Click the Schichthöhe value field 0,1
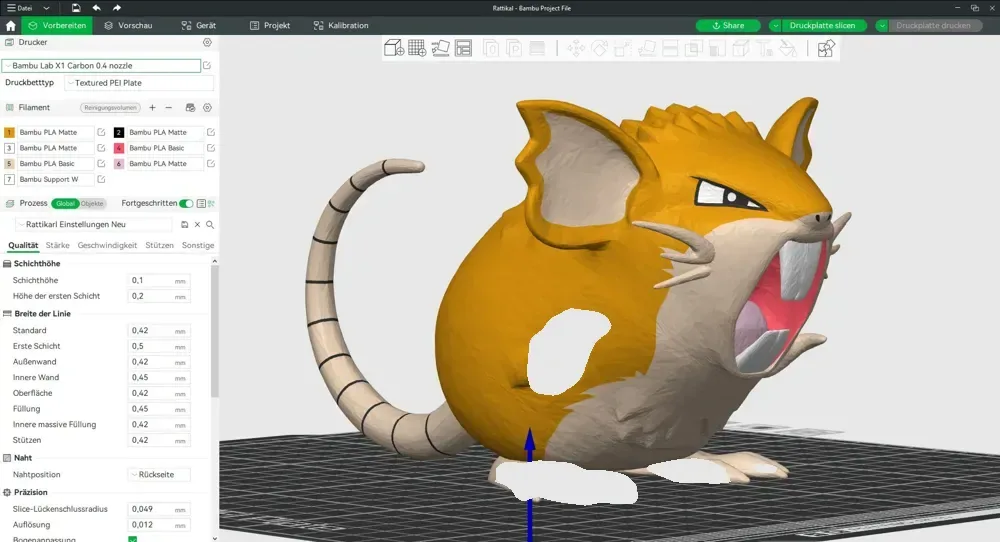This screenshot has height=542, width=1000. coord(159,281)
